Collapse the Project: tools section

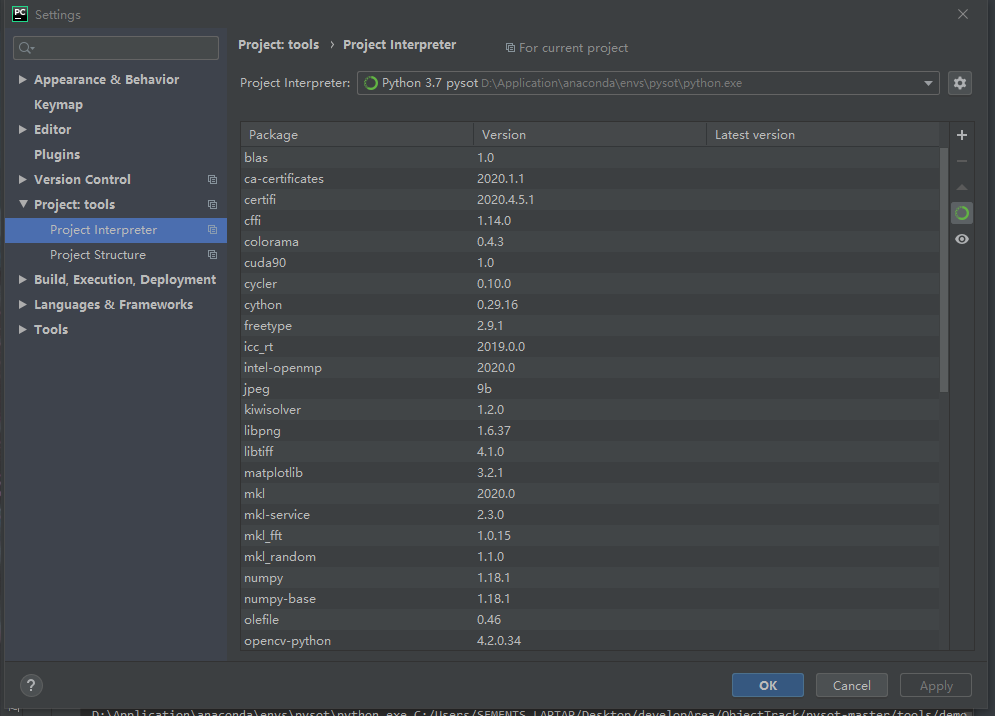point(23,204)
